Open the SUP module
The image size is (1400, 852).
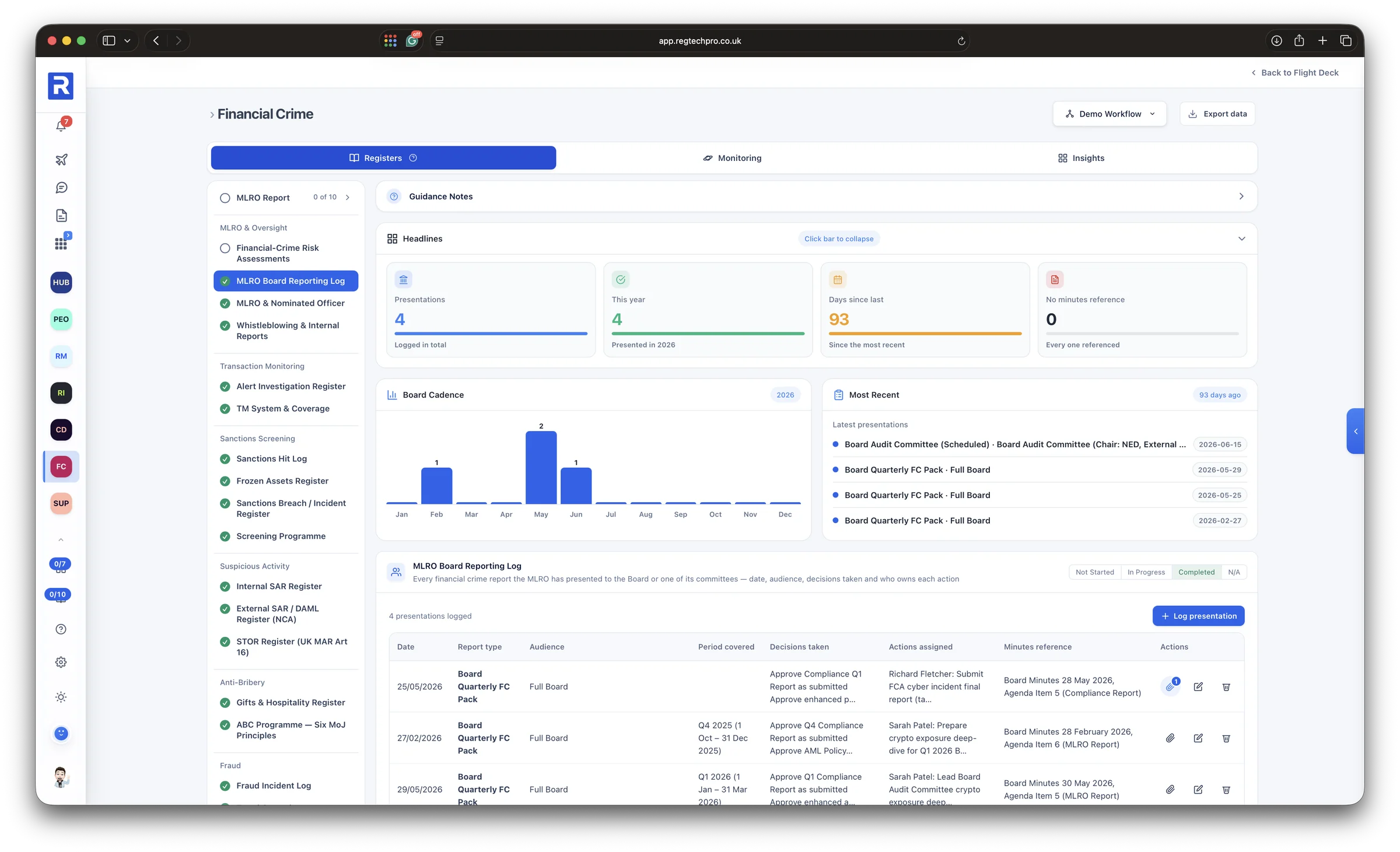(x=61, y=503)
